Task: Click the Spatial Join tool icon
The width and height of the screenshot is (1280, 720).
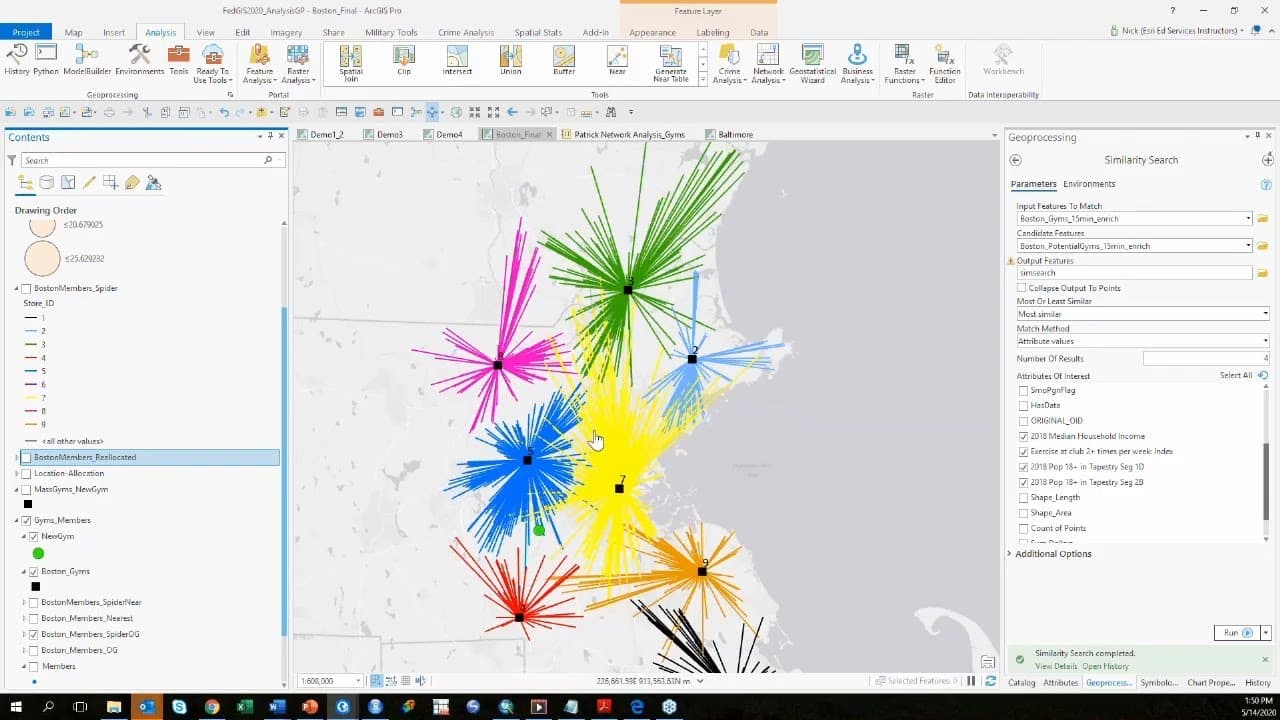Action: point(351,60)
